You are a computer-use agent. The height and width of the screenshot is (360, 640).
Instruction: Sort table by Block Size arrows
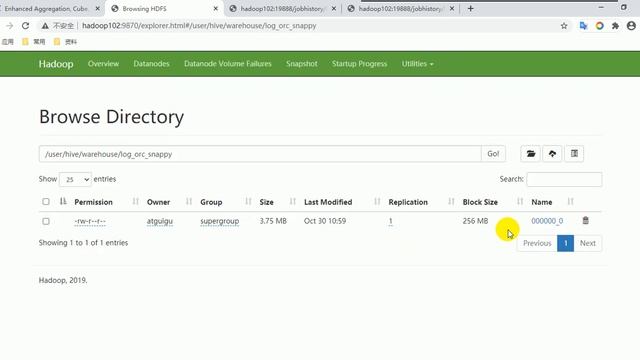520,202
